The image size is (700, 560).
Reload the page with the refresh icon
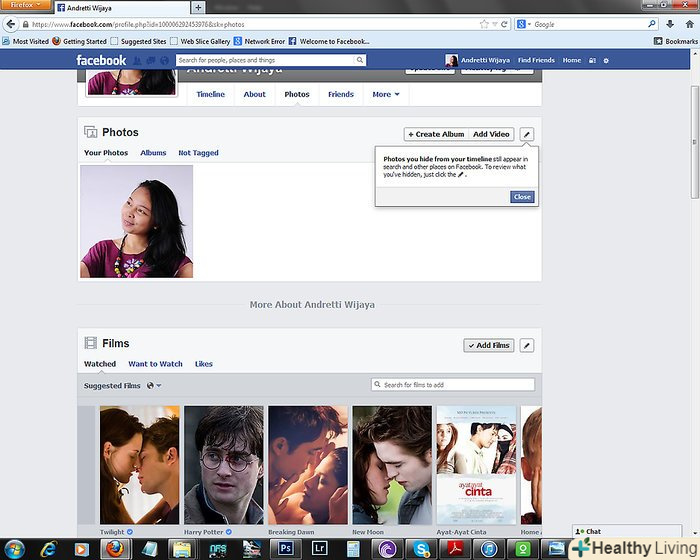504,24
